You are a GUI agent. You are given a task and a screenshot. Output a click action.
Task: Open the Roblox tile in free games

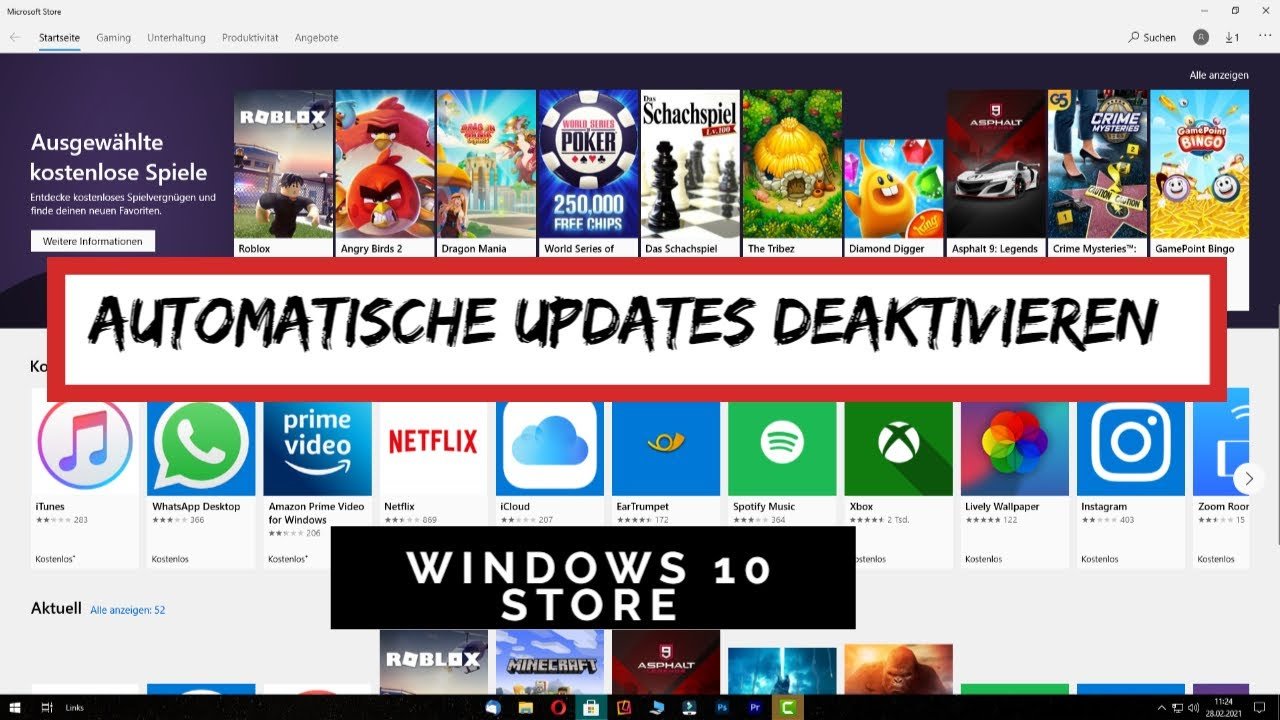click(283, 173)
